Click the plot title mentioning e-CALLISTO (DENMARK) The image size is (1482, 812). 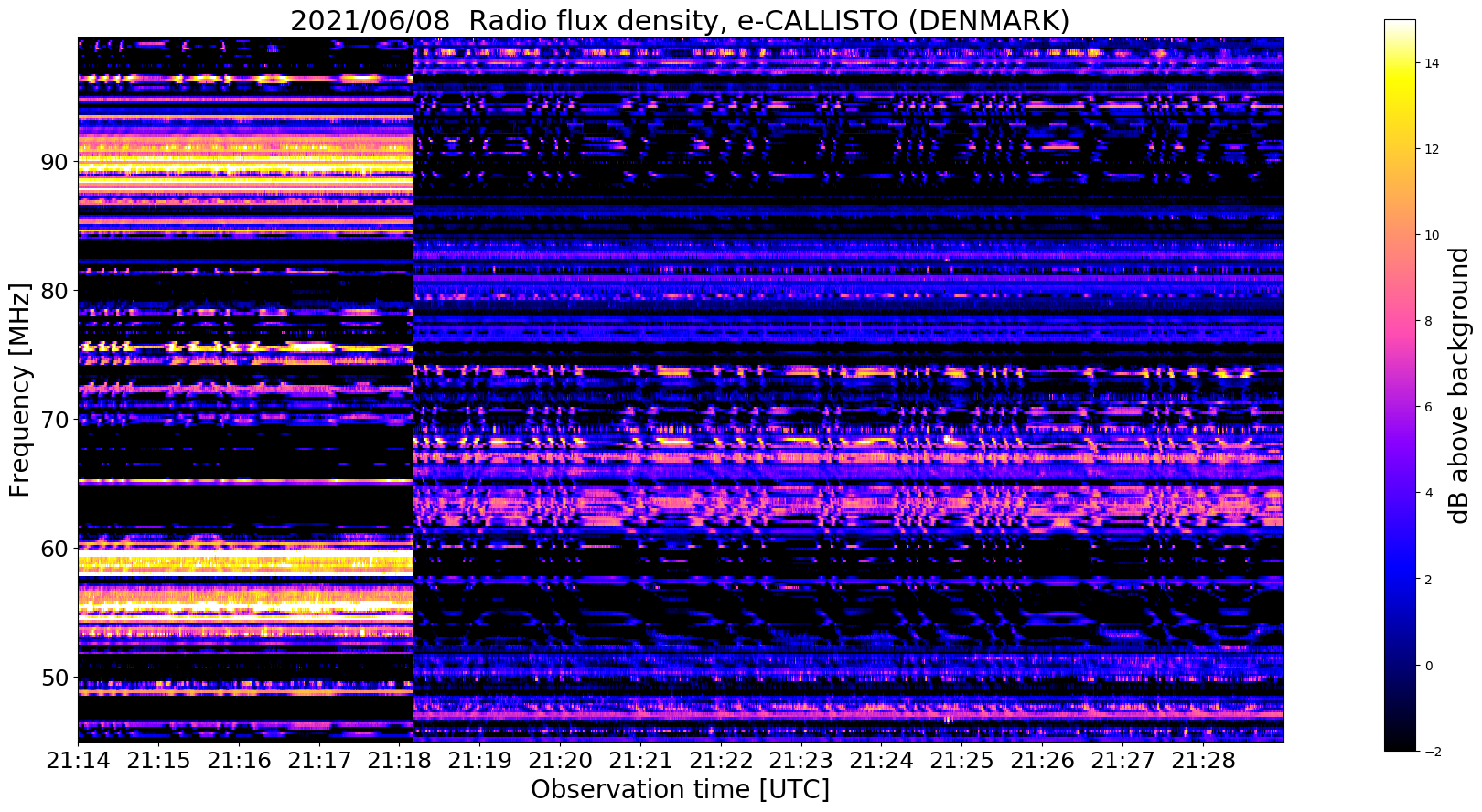tap(680, 20)
